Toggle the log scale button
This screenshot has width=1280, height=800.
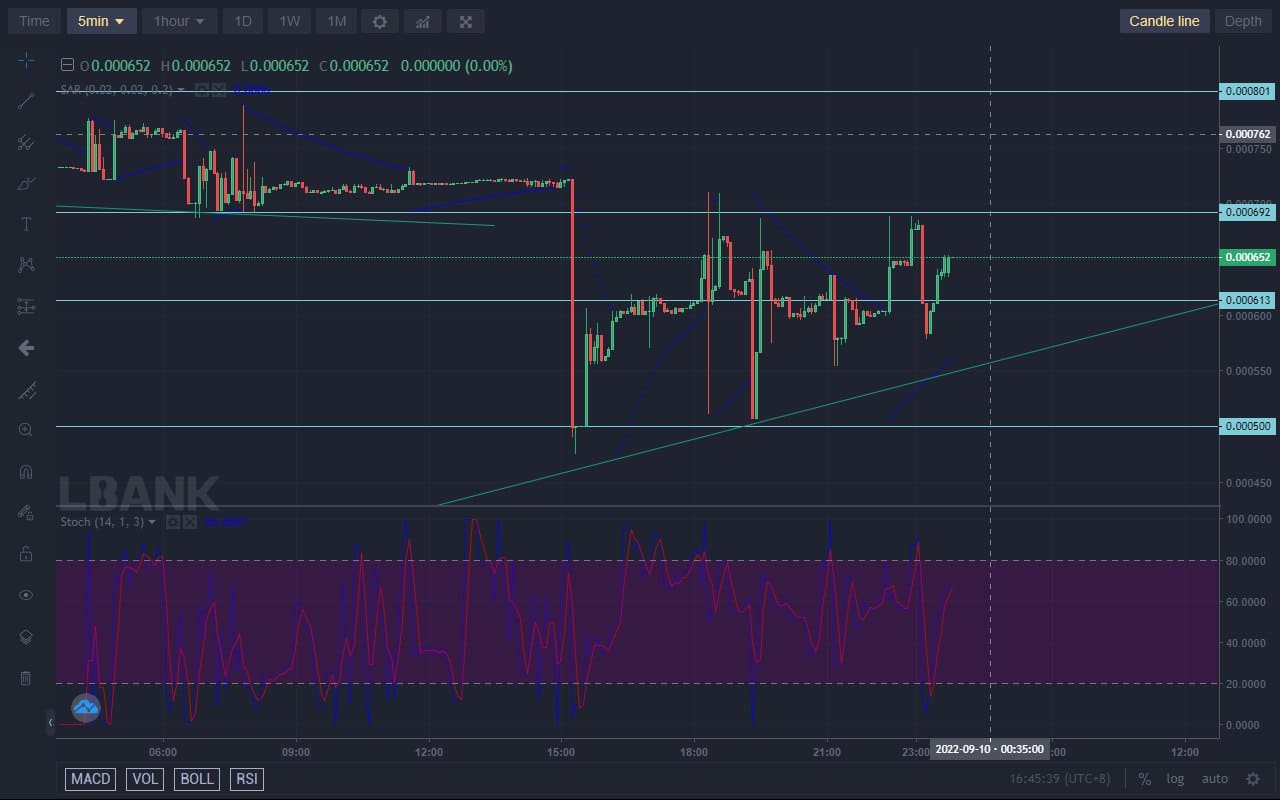(x=1175, y=779)
